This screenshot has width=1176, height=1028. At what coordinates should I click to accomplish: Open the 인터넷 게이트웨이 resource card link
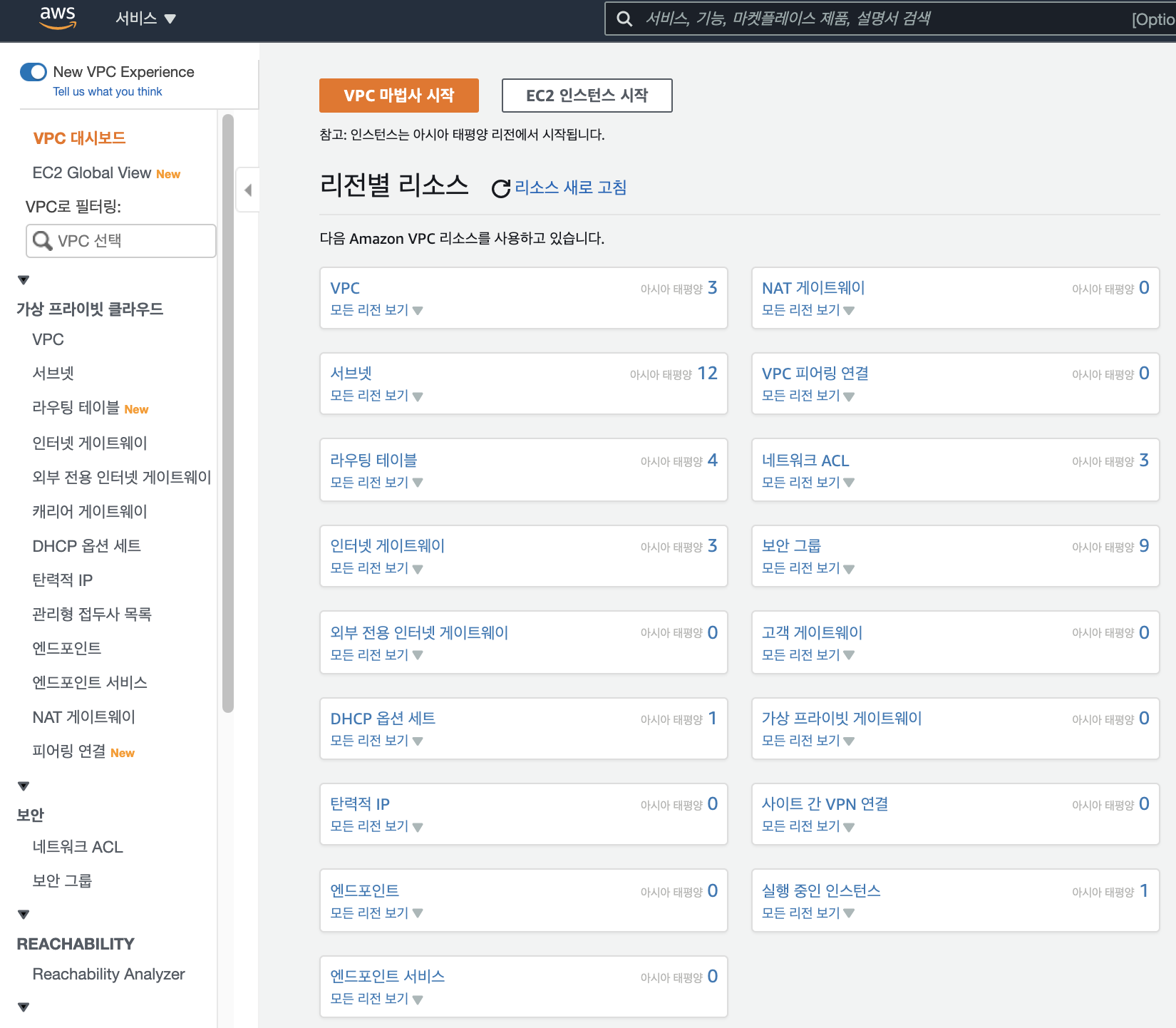388,546
